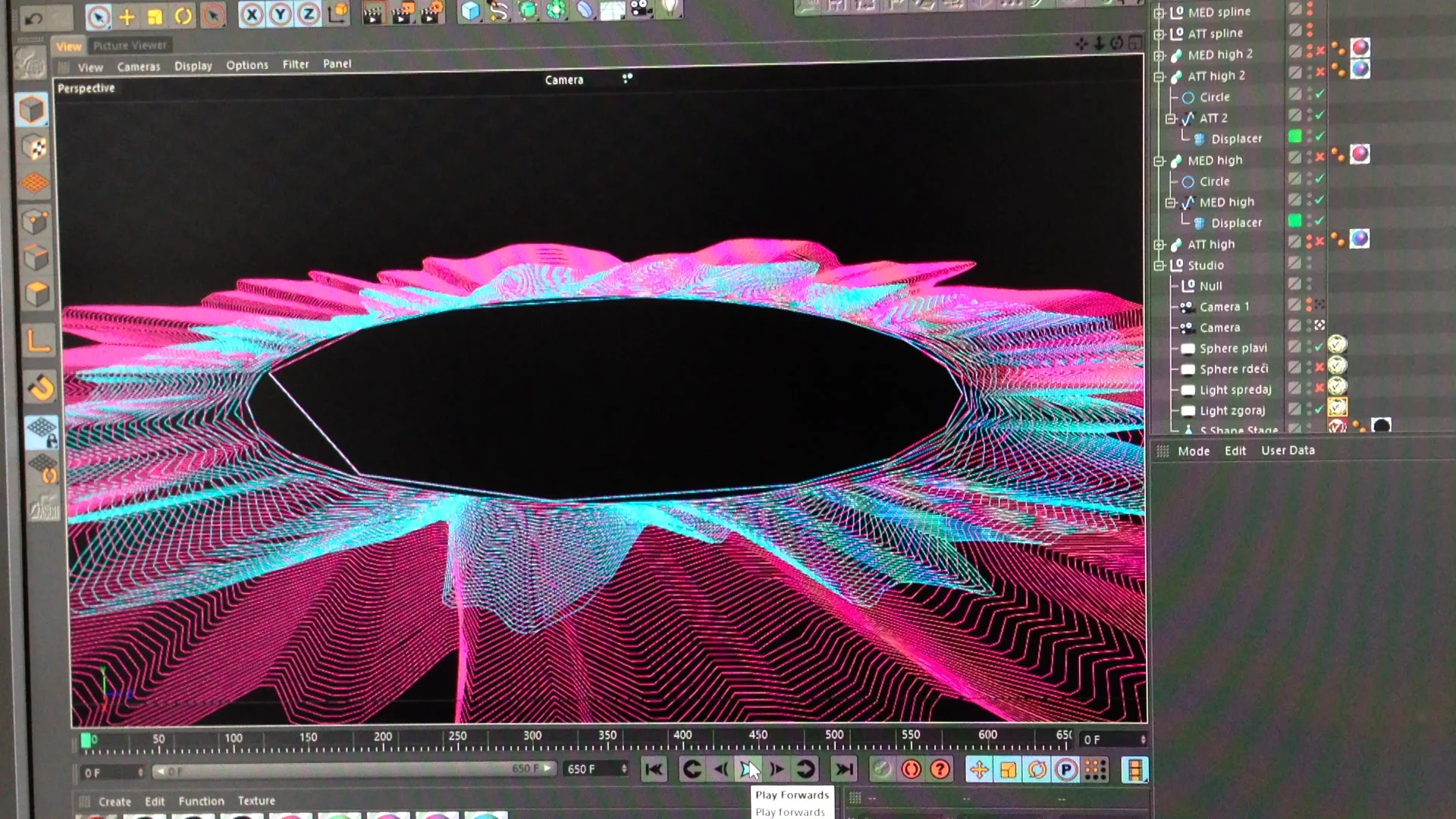Open the Camera object icon

(x=642, y=9)
